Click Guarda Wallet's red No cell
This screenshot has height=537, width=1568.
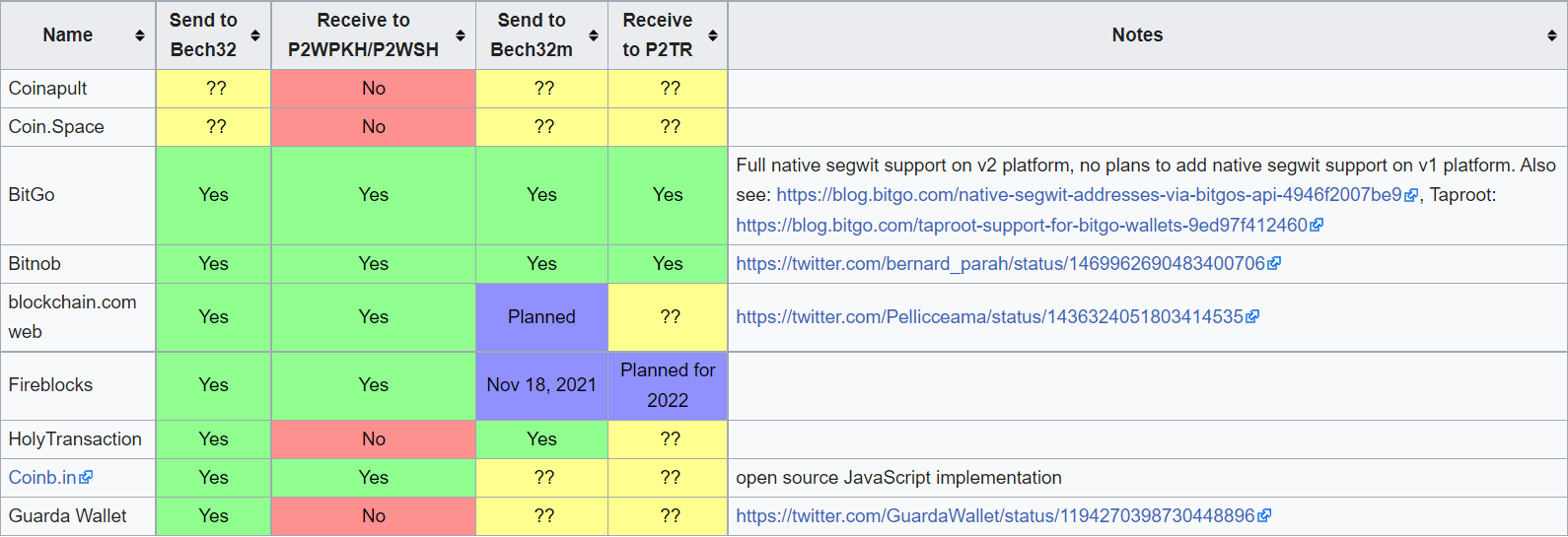374,515
